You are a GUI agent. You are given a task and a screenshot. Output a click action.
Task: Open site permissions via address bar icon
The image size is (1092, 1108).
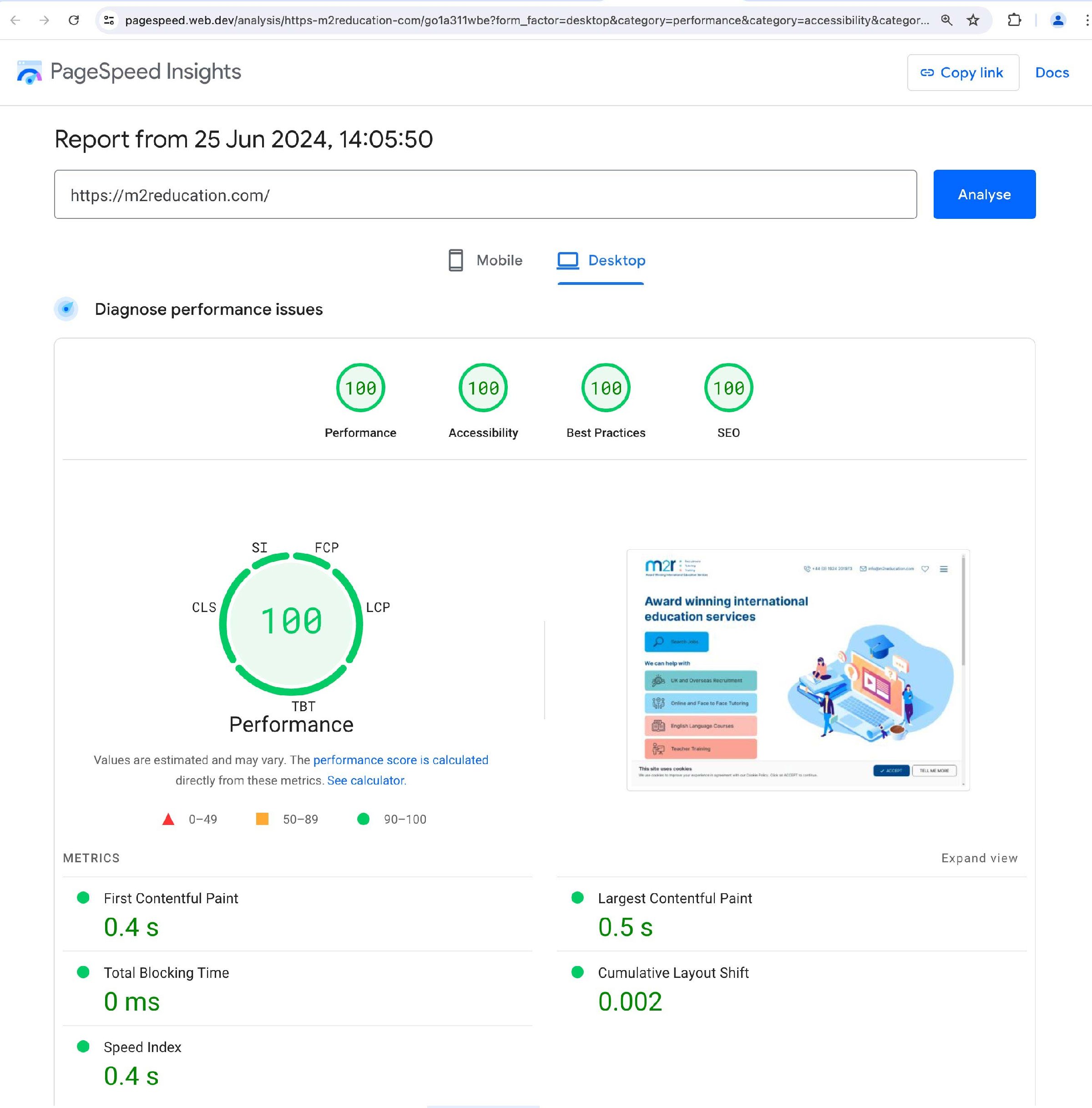(x=108, y=20)
